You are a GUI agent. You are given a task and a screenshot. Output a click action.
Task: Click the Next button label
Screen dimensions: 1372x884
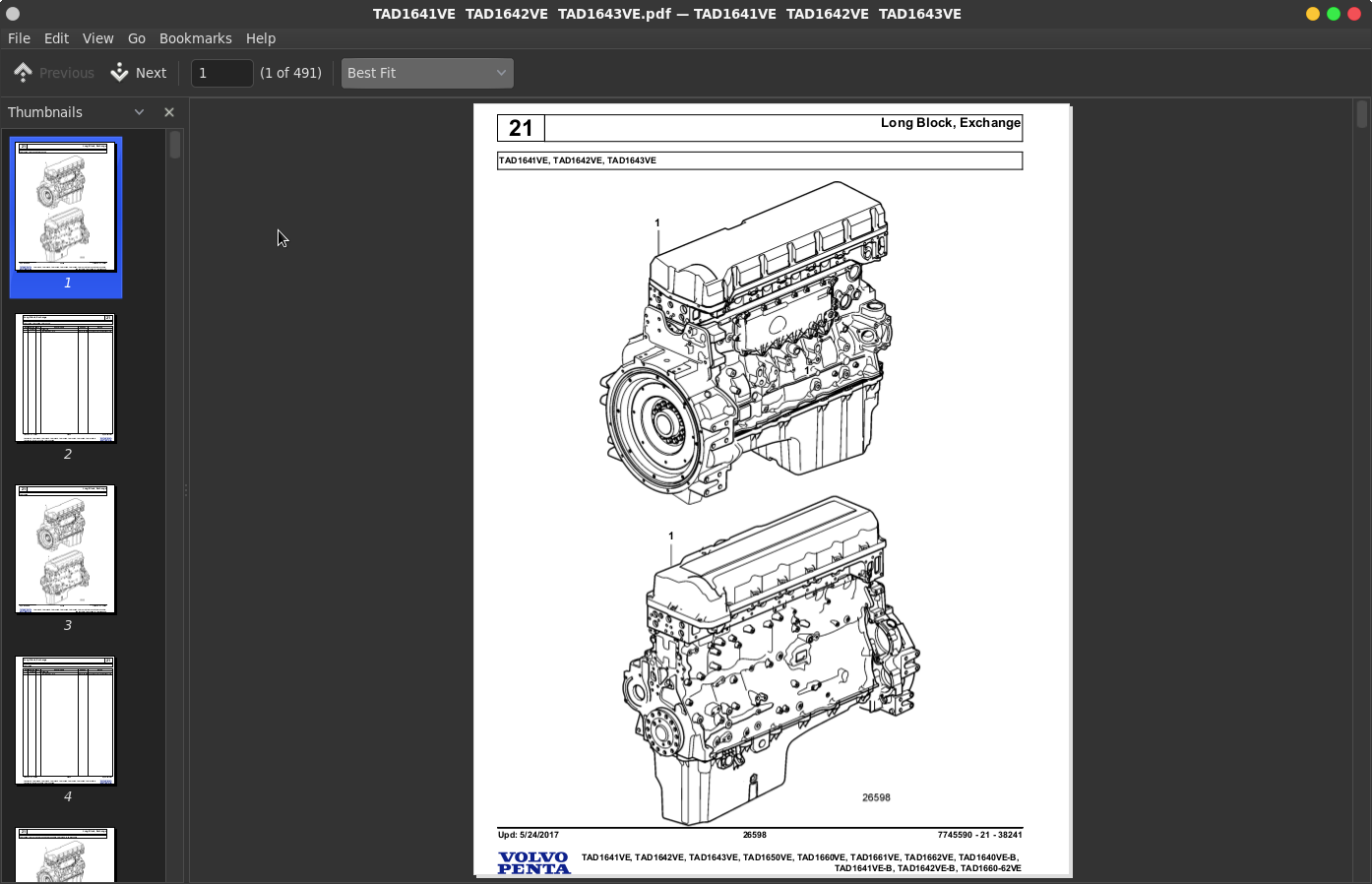tap(151, 73)
